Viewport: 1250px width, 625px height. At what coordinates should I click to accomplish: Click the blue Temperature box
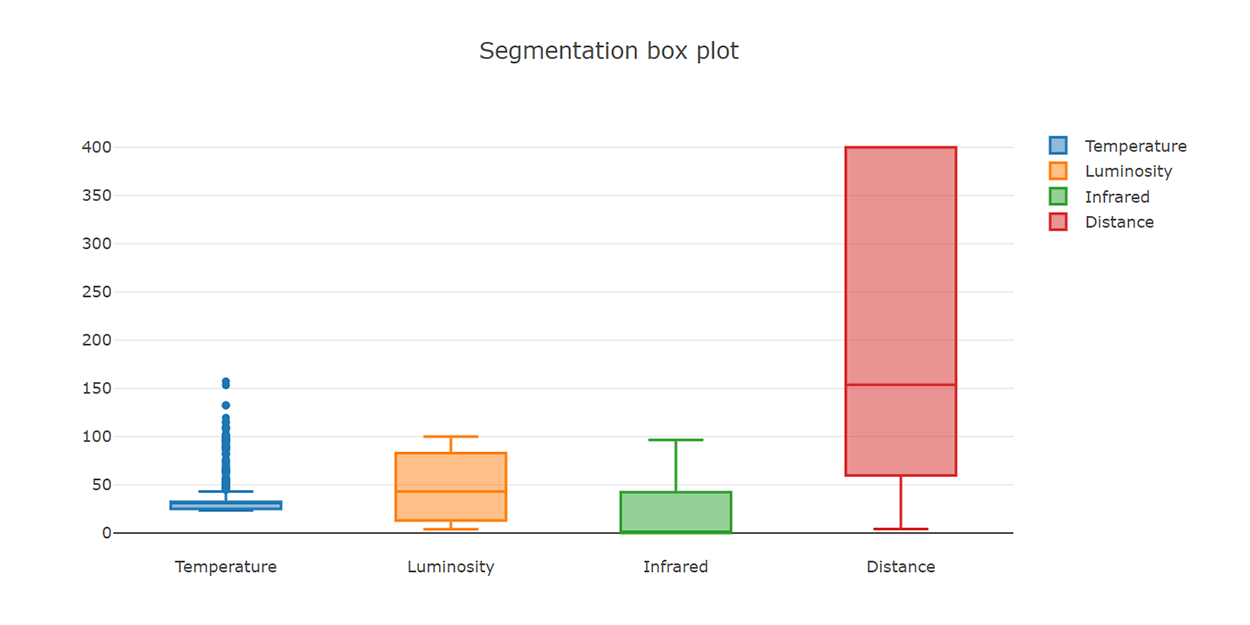click(226, 505)
